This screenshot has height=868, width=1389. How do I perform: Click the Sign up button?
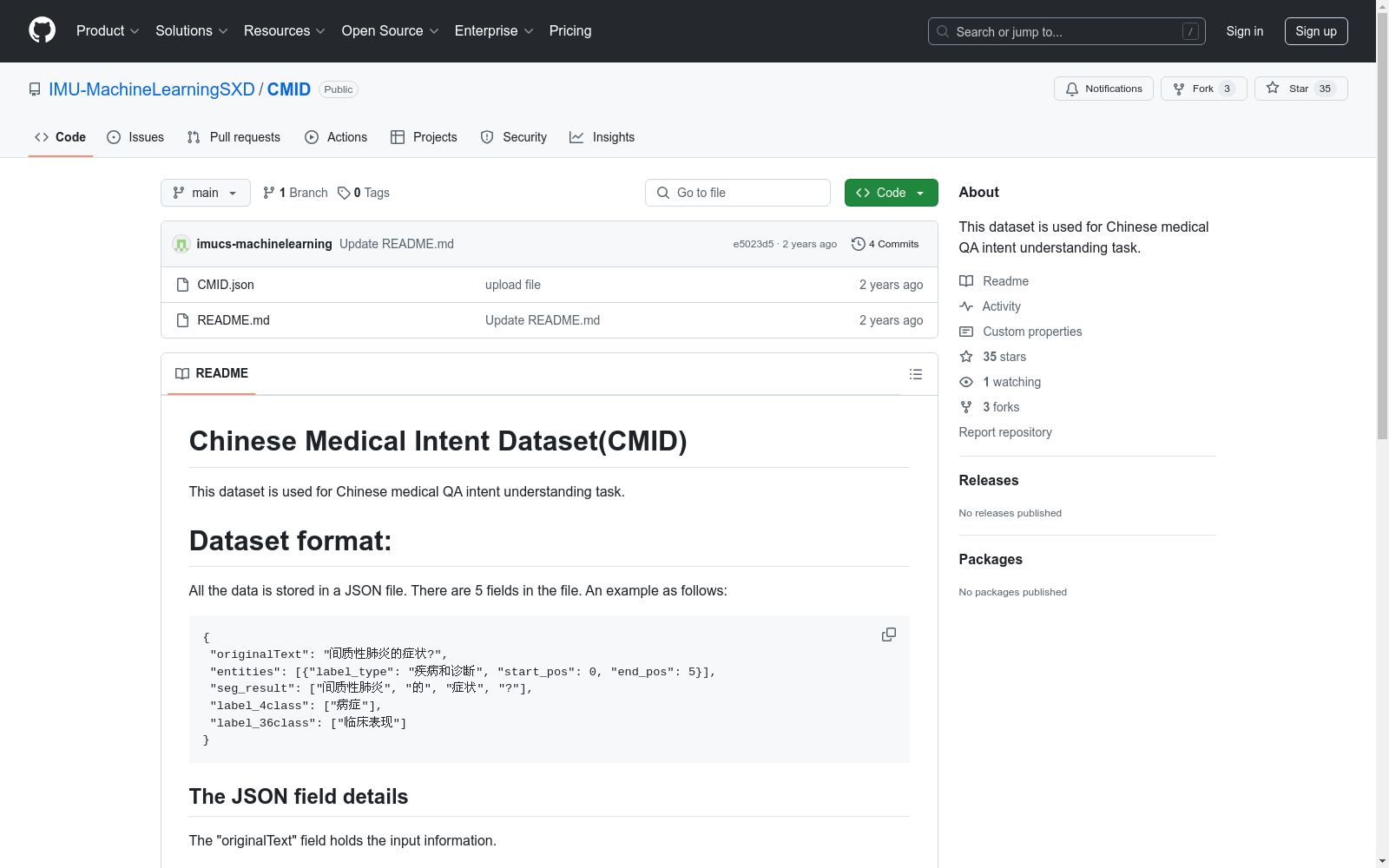[x=1315, y=31]
